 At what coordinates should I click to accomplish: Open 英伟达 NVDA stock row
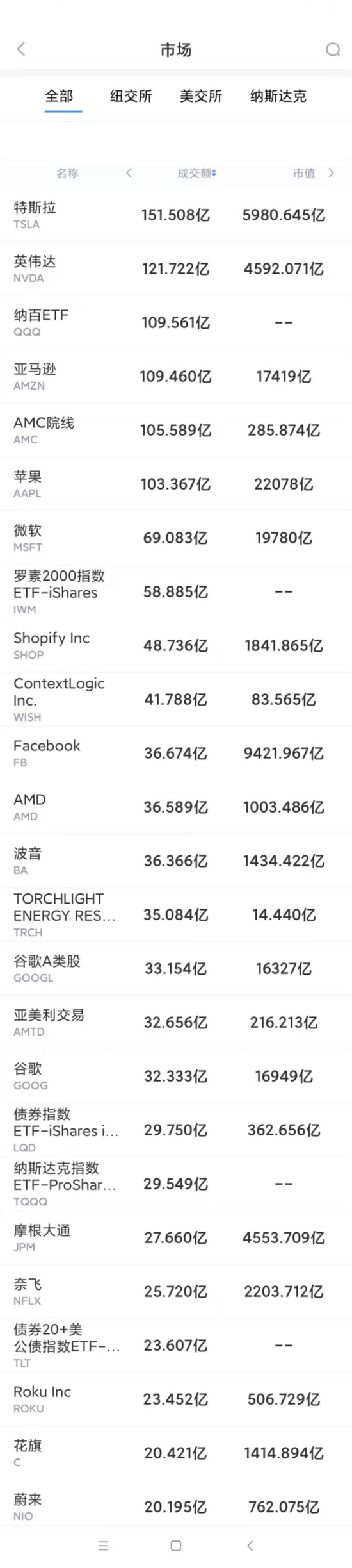[x=176, y=268]
